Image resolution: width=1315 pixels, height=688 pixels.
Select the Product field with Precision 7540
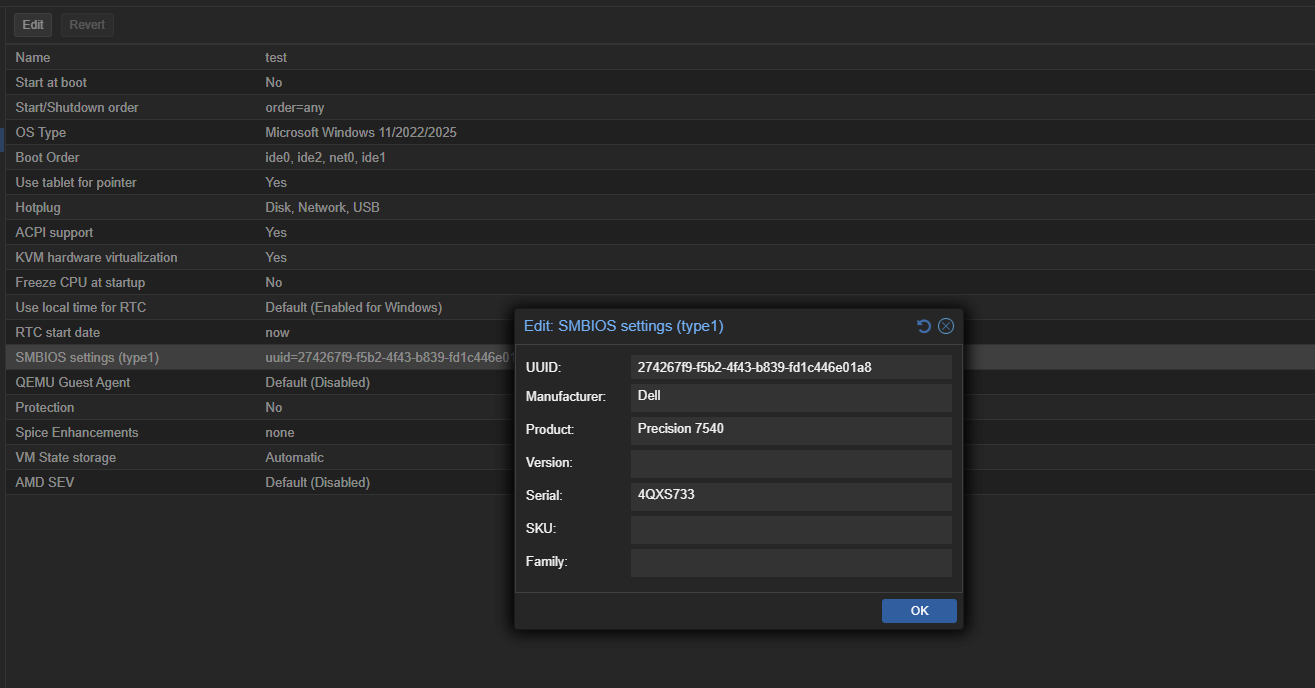click(791, 430)
